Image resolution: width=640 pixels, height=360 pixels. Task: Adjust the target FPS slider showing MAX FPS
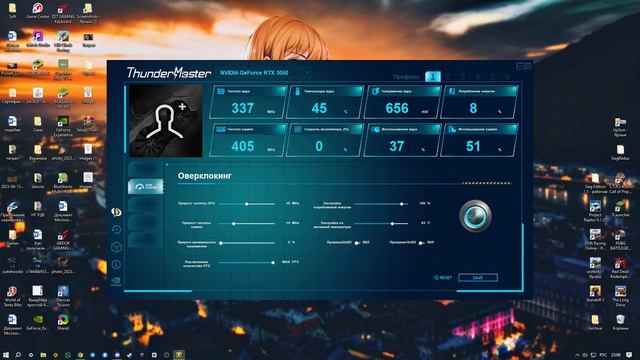click(x=247, y=262)
